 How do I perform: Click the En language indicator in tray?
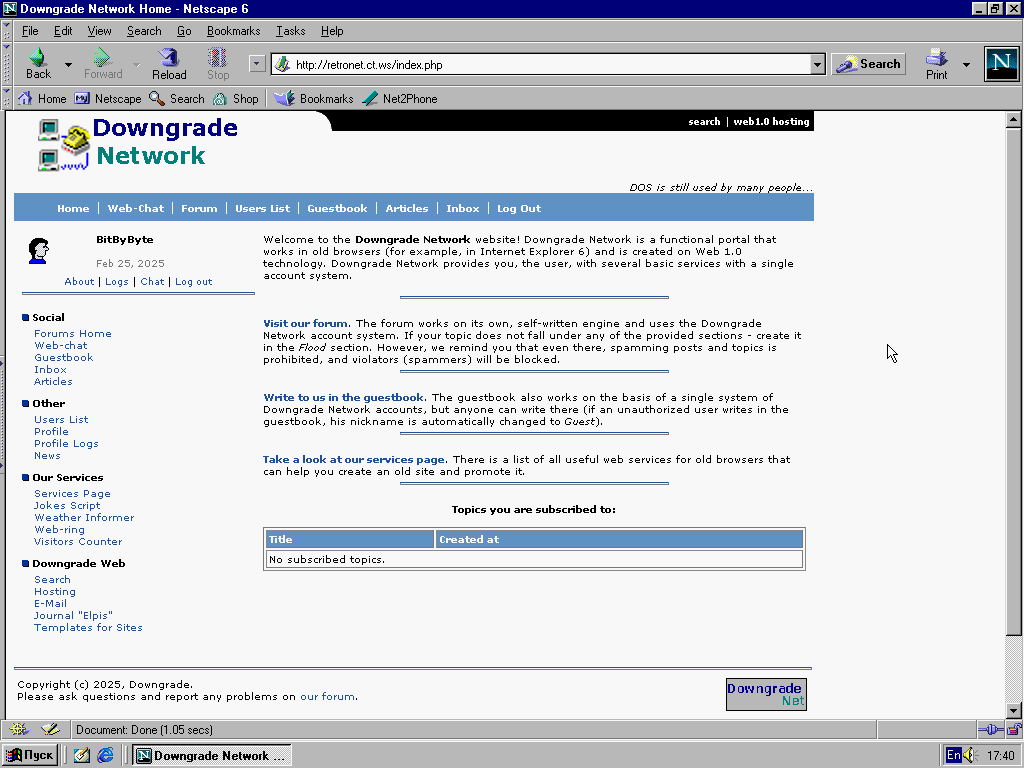click(x=954, y=756)
